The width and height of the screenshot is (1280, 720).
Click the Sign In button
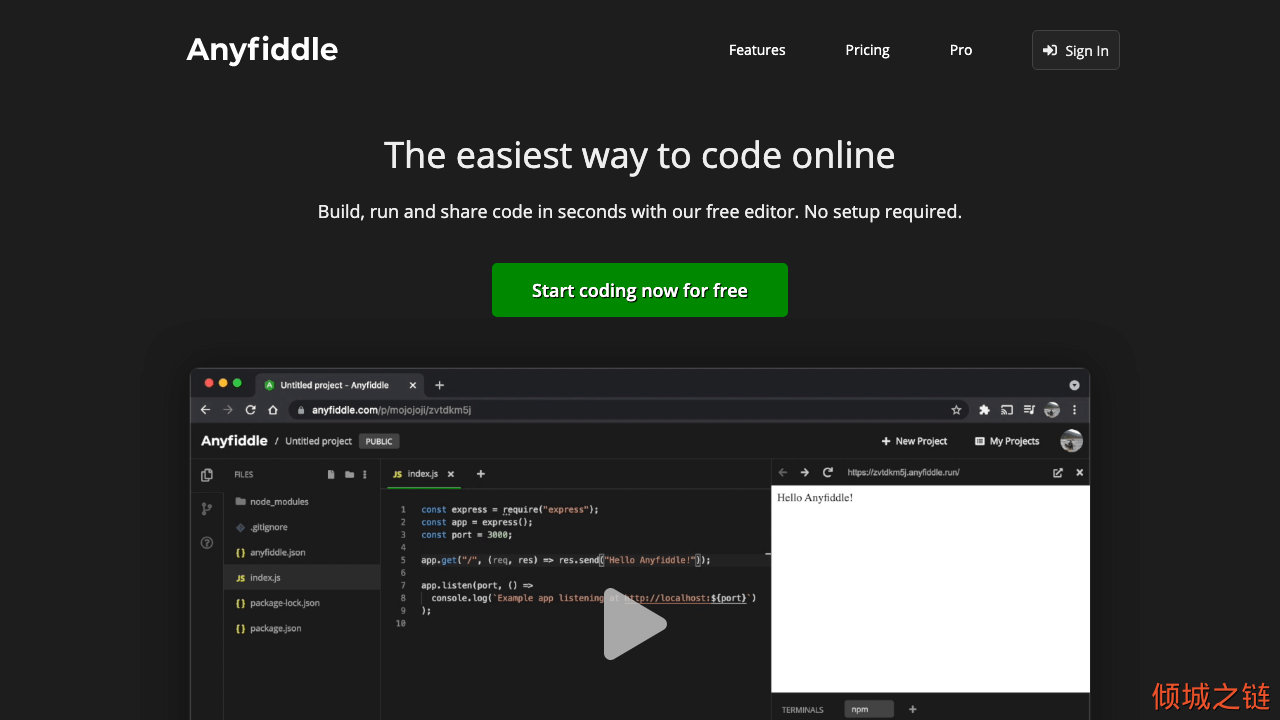click(1076, 50)
